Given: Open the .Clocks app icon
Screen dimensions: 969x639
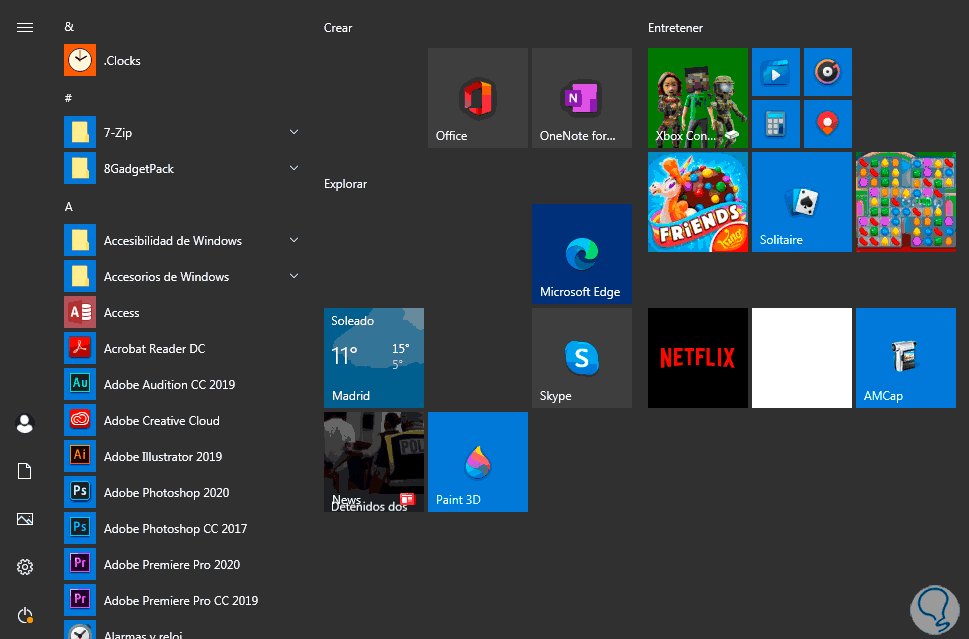Looking at the screenshot, I should (80, 61).
